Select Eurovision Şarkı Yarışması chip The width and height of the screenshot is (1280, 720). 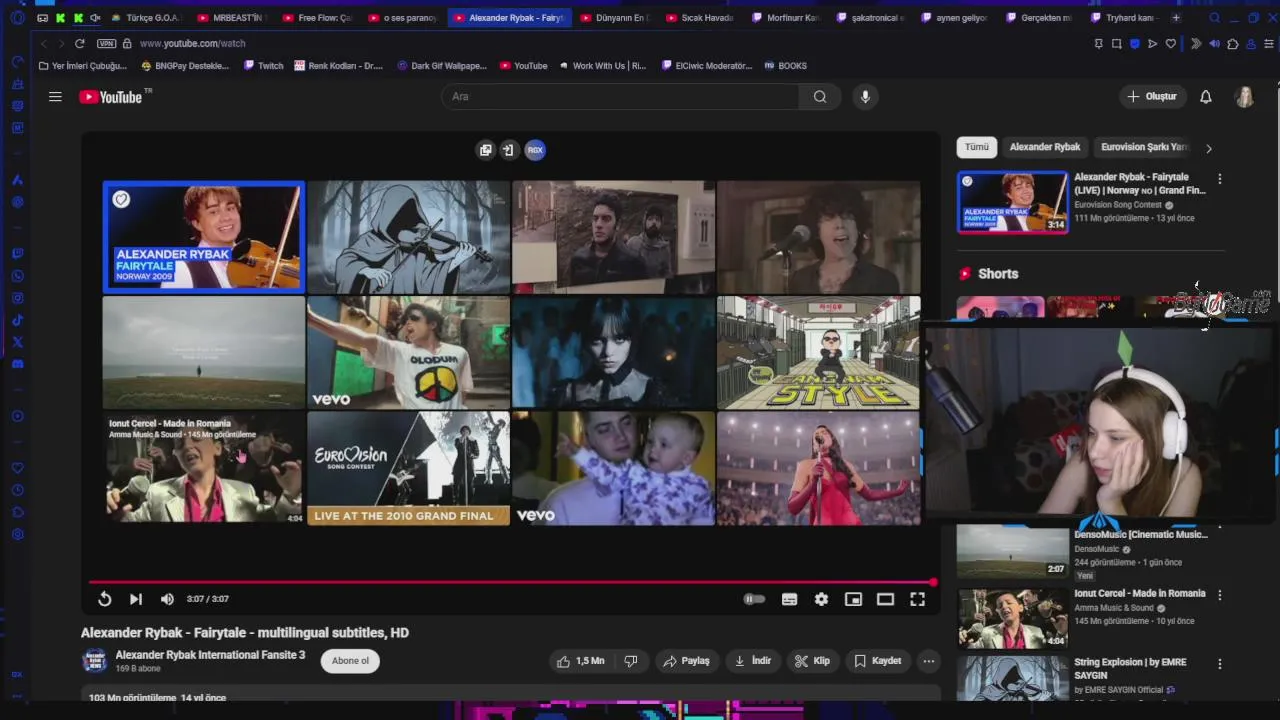1143,147
